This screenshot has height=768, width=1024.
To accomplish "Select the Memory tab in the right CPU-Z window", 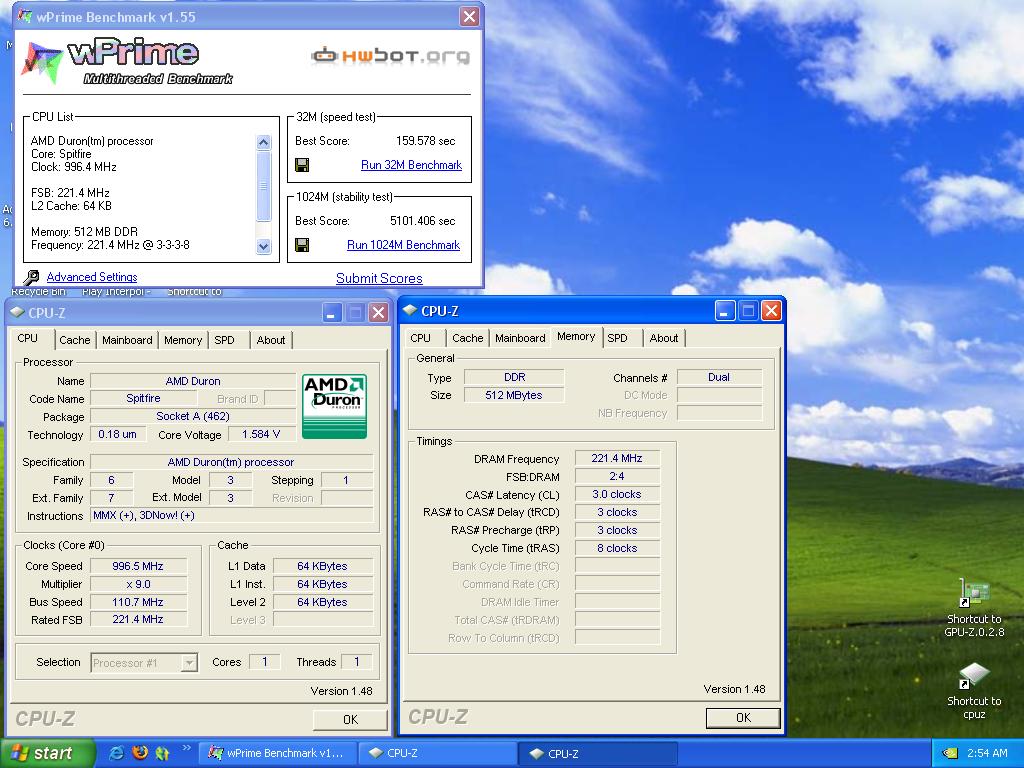I will coord(576,336).
